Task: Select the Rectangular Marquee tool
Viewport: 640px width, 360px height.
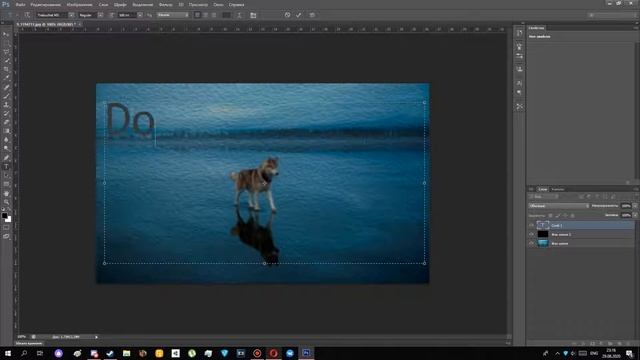Action: click(6, 43)
